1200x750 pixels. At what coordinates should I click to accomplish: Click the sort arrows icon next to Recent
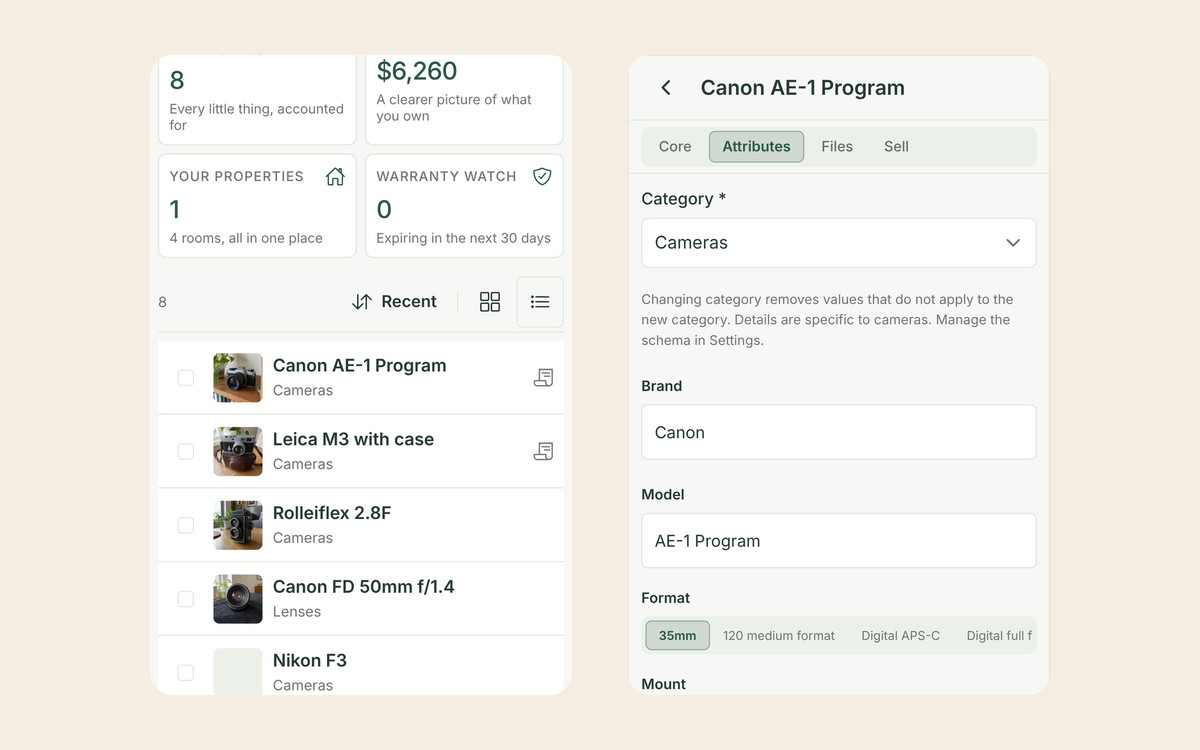point(362,302)
